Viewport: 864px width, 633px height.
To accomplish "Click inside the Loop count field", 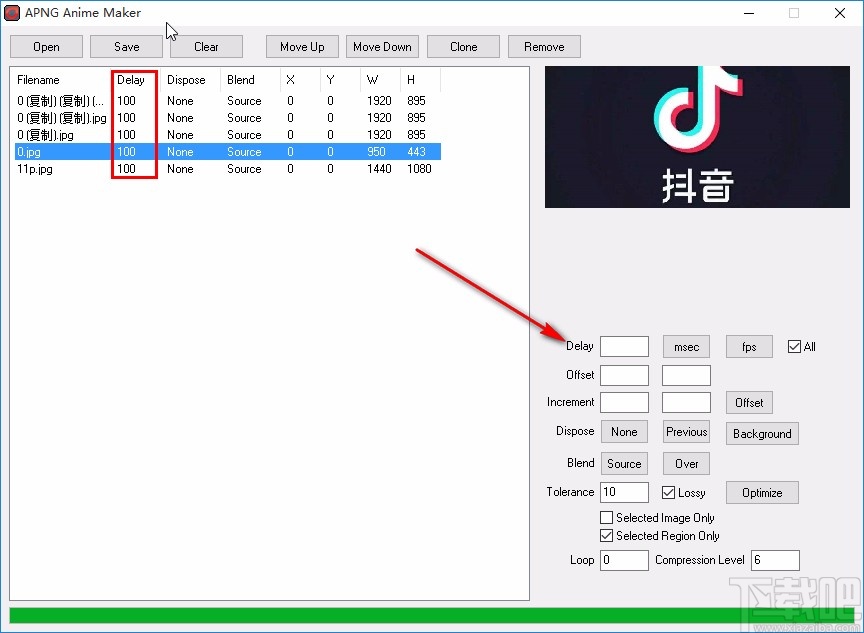I will click(624, 560).
